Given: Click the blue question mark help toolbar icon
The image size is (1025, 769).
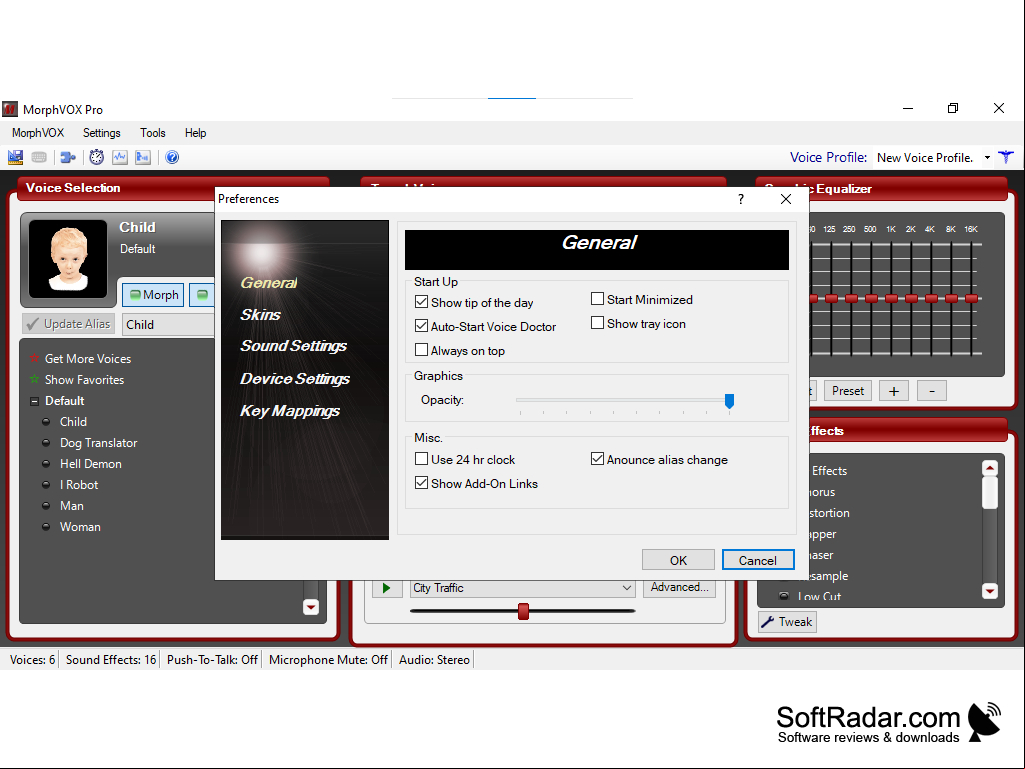Looking at the screenshot, I should [172, 157].
